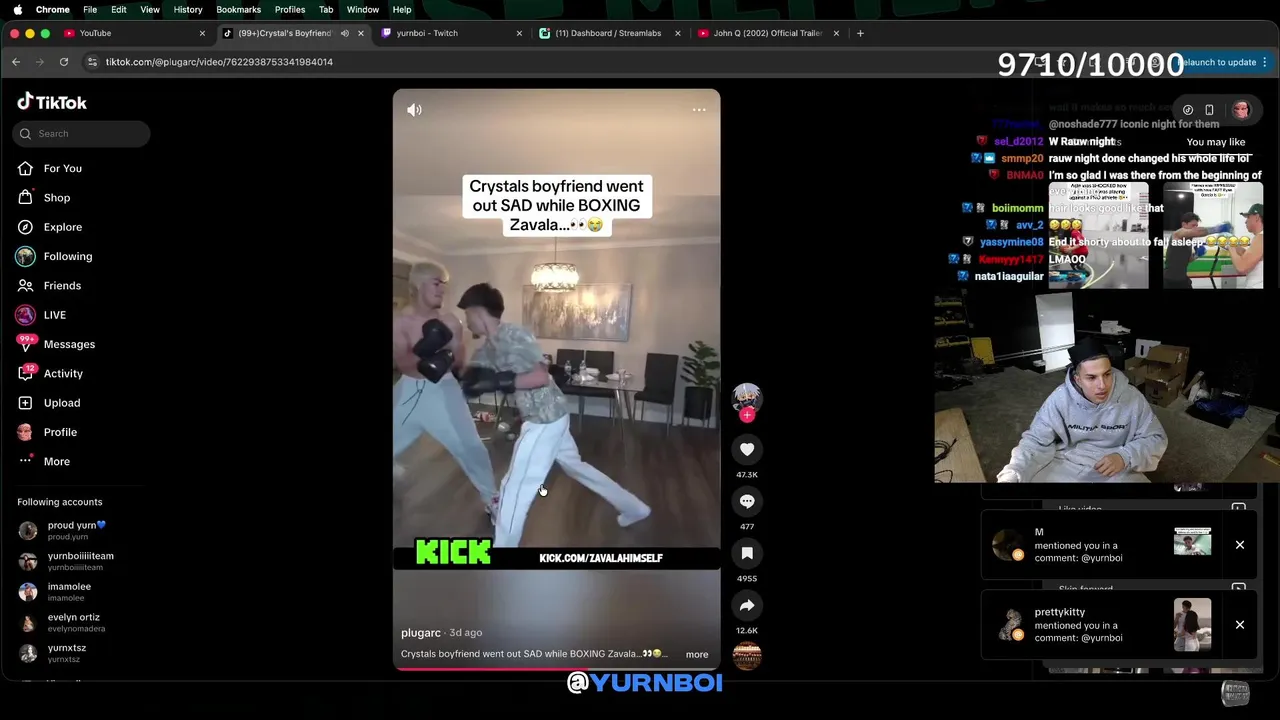Click Relaunch to update Chrome

pos(1216,62)
